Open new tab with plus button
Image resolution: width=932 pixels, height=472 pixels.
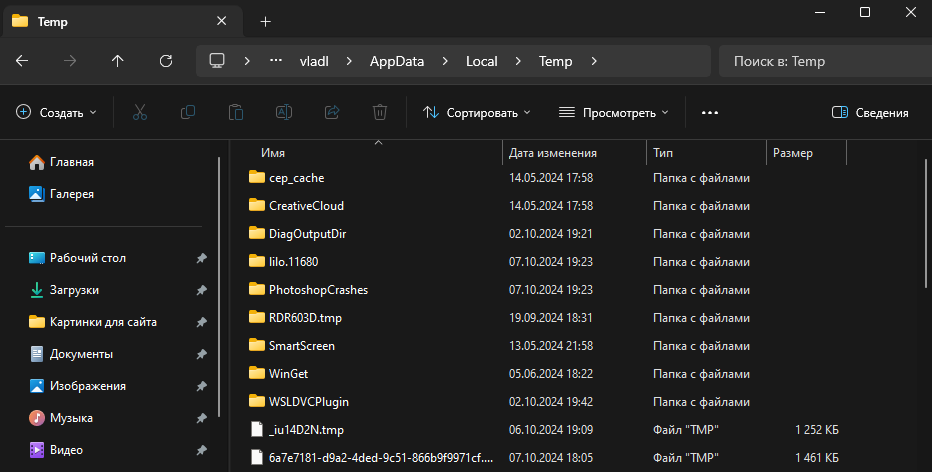coord(266,21)
